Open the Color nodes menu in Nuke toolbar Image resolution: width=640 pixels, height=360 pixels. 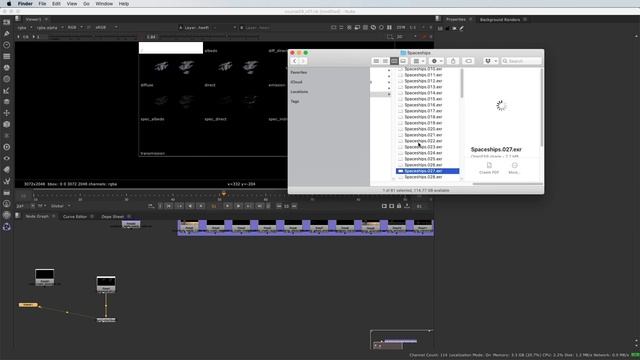tap(7, 68)
